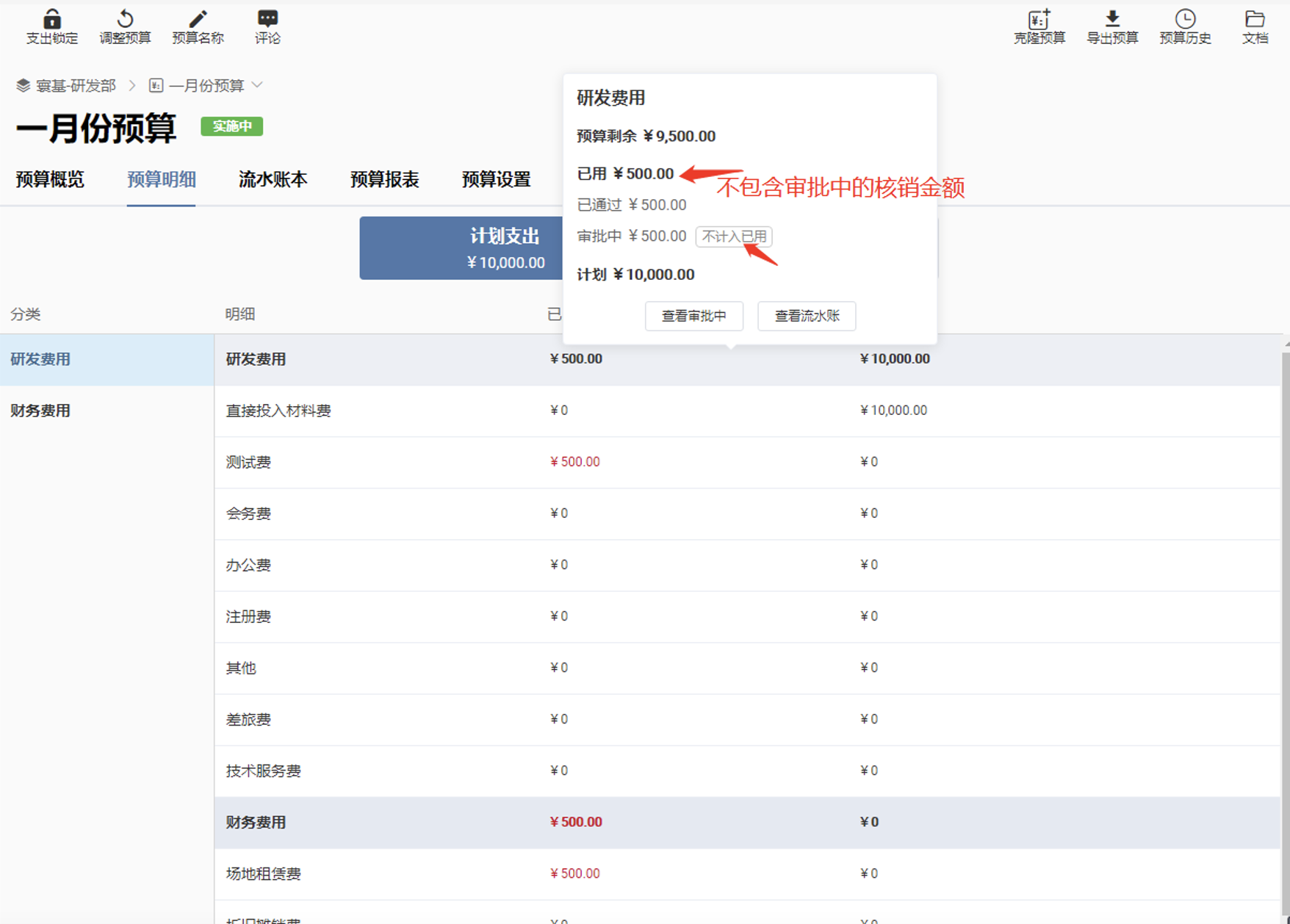Screen dimensions: 1290x924
Task: Expand the 一月份预算 breadcrumb dropdown
Action: (x=257, y=85)
